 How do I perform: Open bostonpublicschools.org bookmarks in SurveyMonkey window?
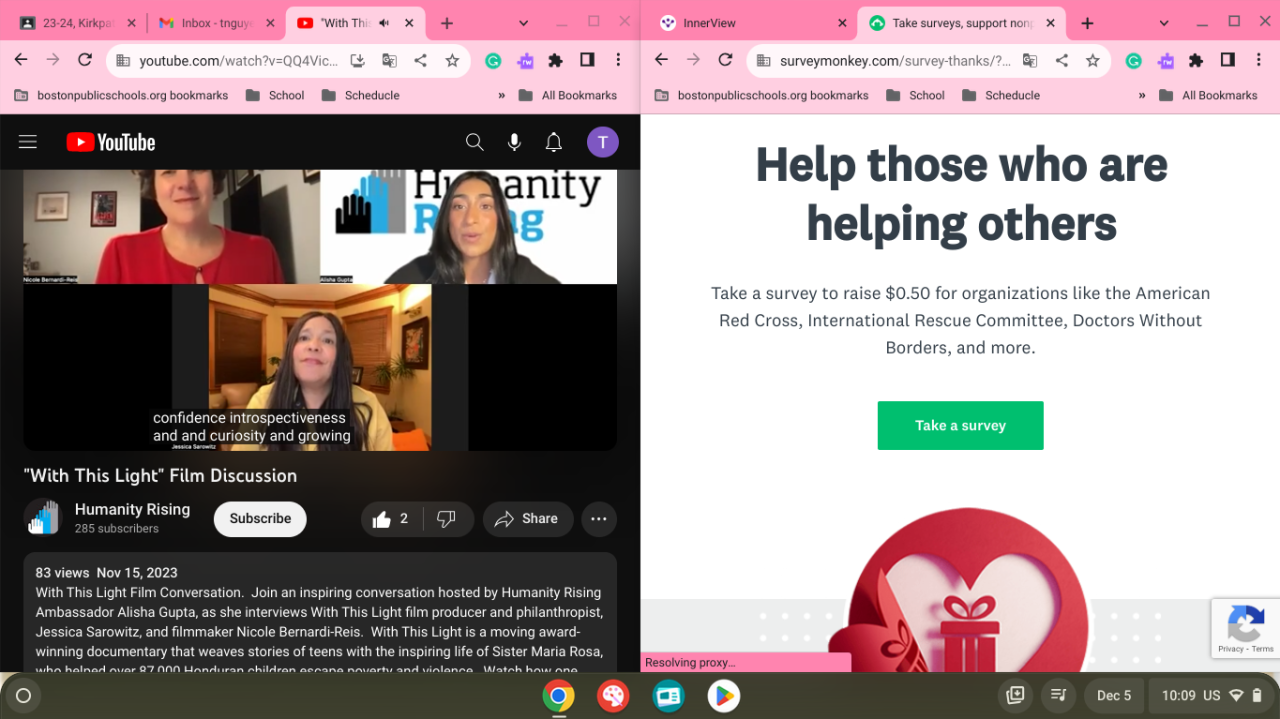click(761, 96)
